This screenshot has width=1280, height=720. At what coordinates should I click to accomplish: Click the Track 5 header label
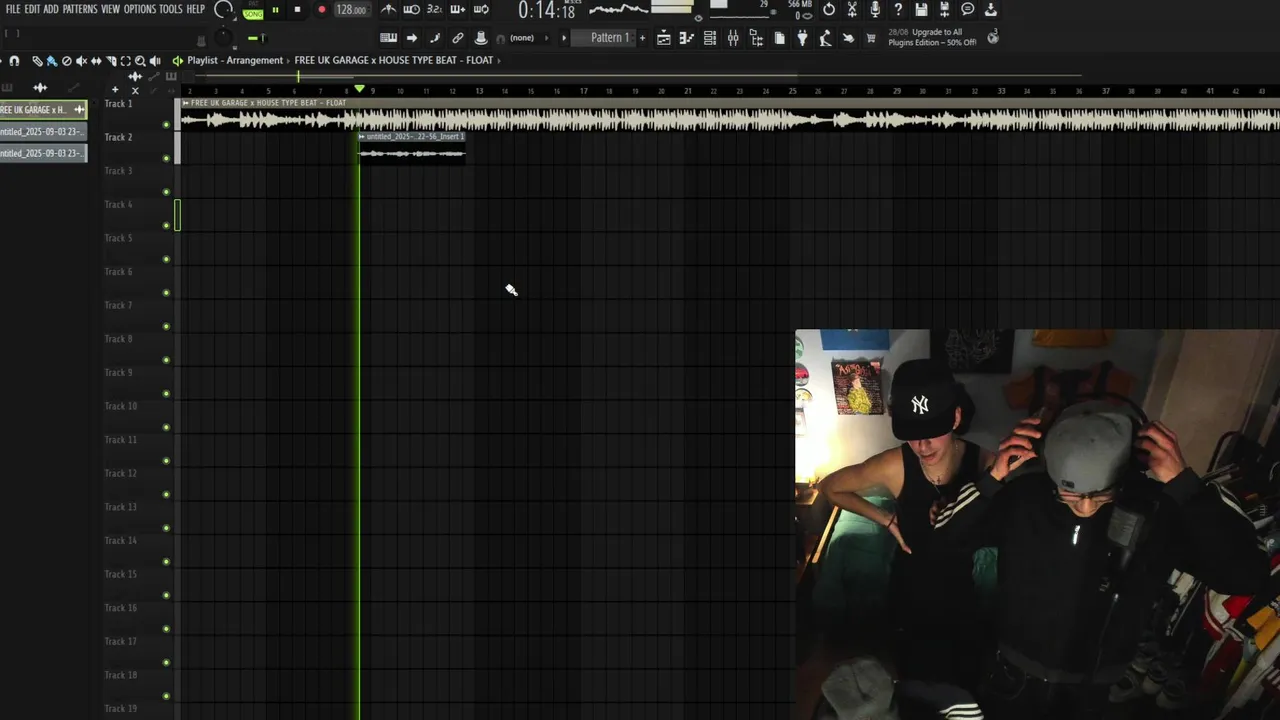(118, 238)
